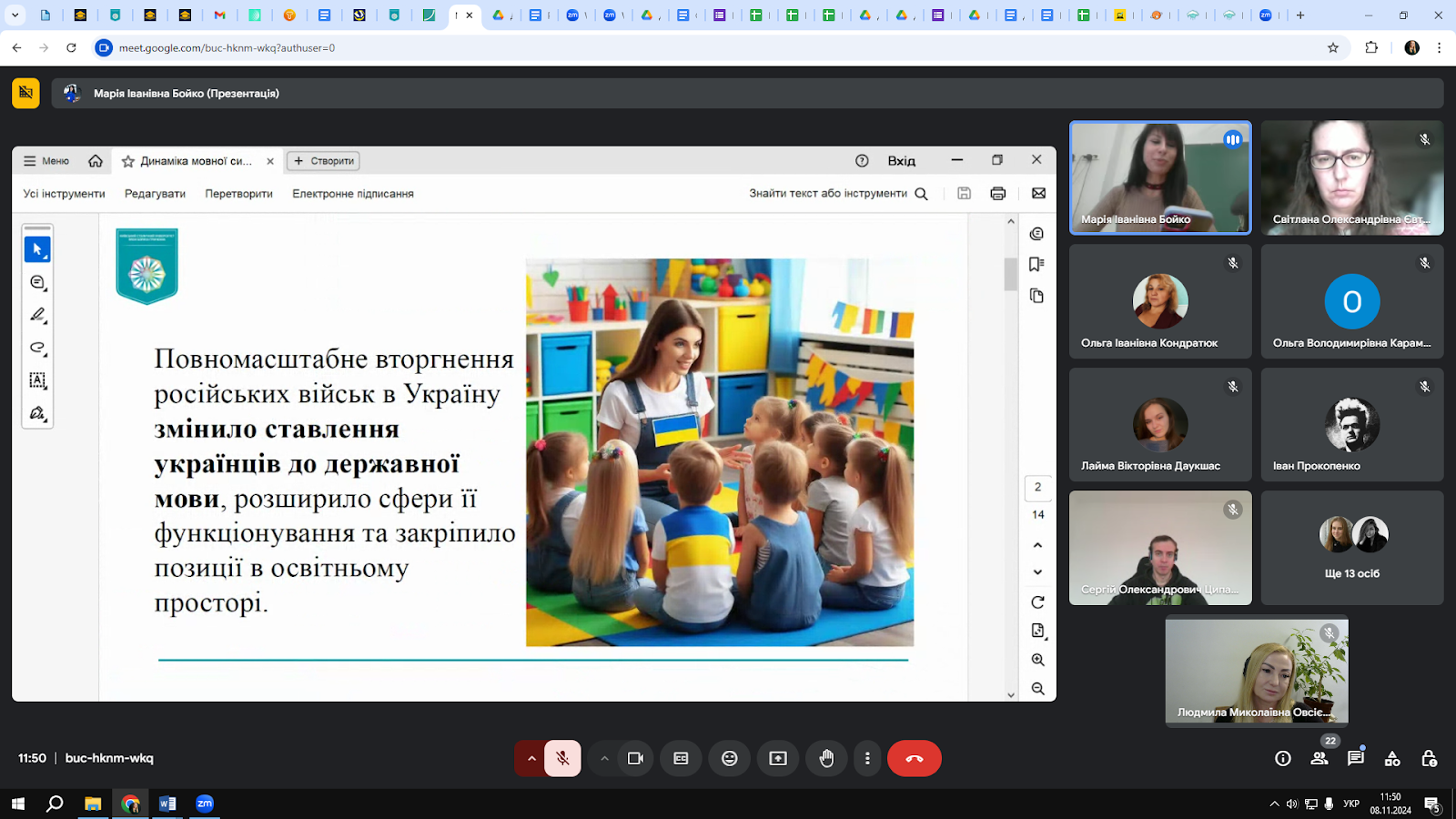Open a new browser tab
This screenshot has height=819, width=1456.
(1300, 15)
